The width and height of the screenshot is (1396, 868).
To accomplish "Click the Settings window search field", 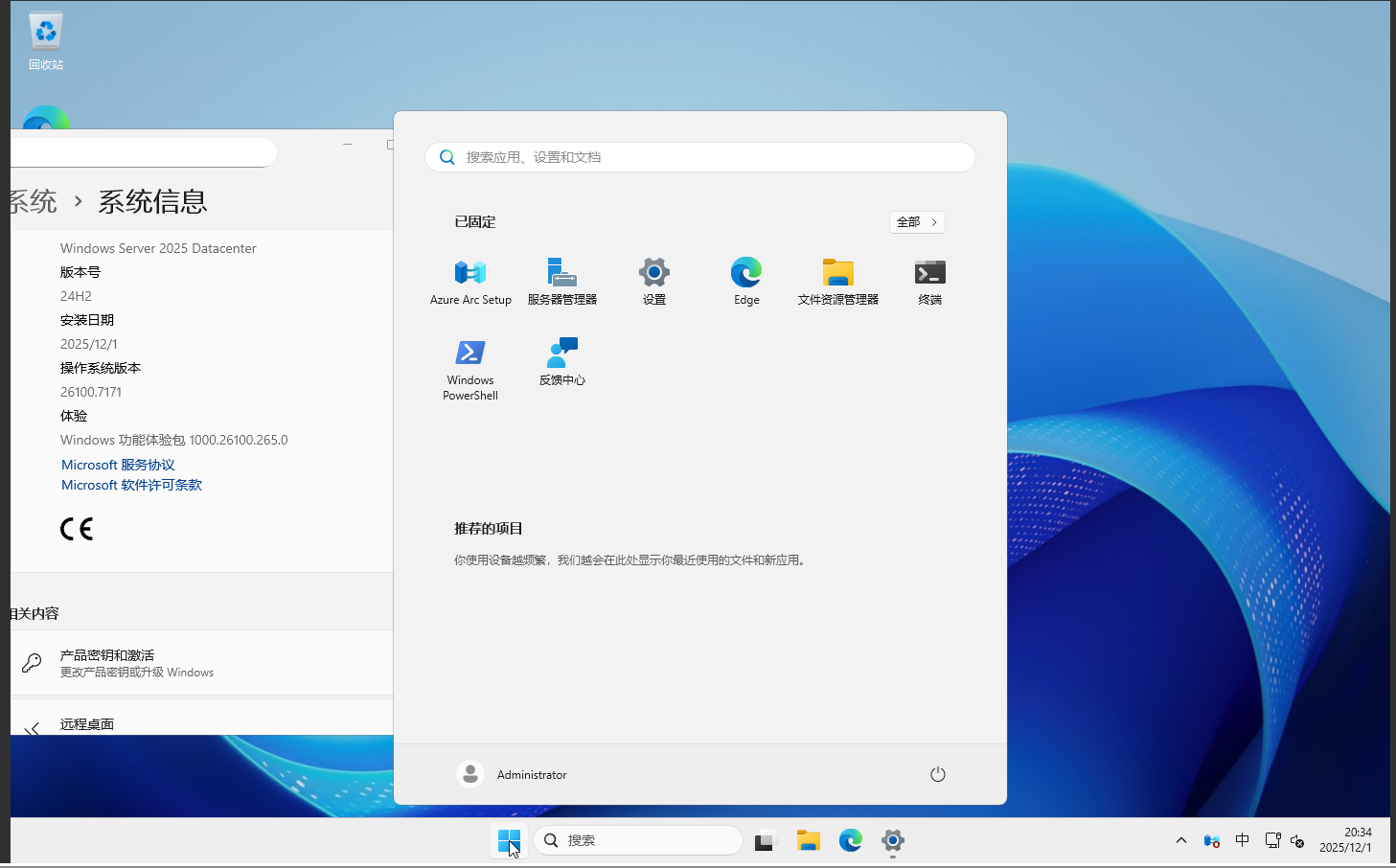I will pyautogui.click(x=144, y=152).
